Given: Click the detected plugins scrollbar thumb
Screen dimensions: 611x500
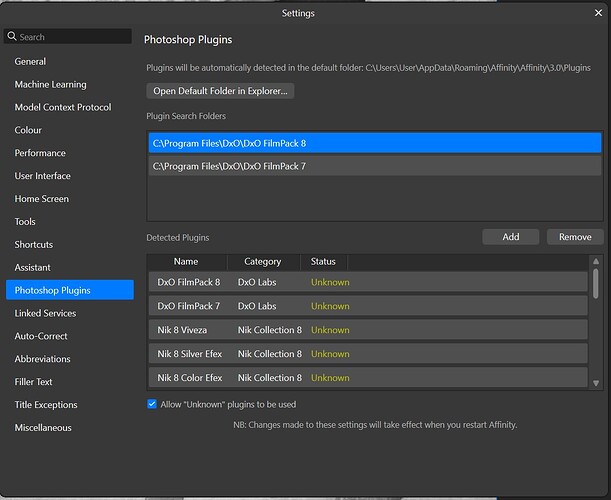Looking at the screenshot, I should [x=596, y=284].
